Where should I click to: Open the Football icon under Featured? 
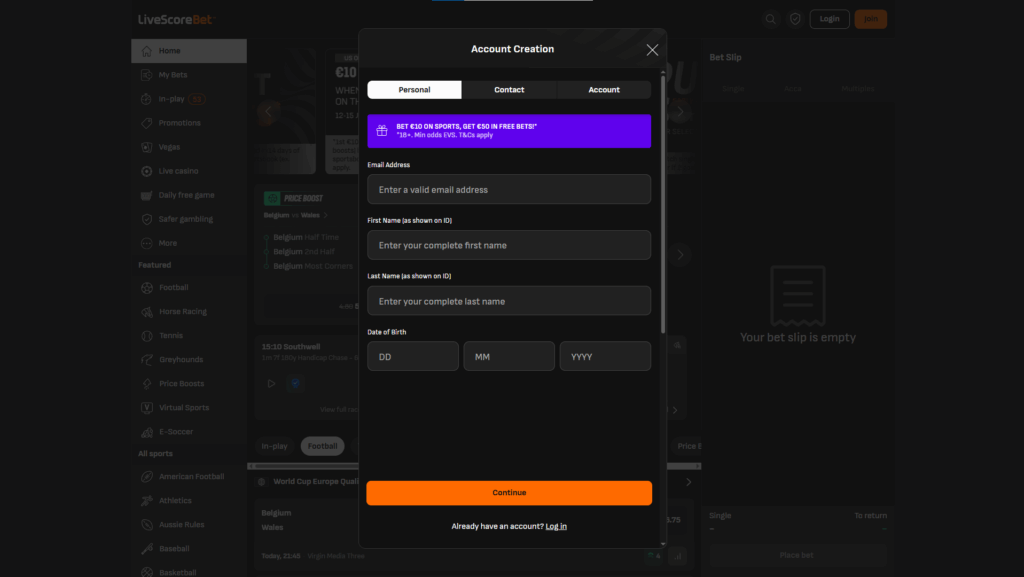pyautogui.click(x=147, y=288)
